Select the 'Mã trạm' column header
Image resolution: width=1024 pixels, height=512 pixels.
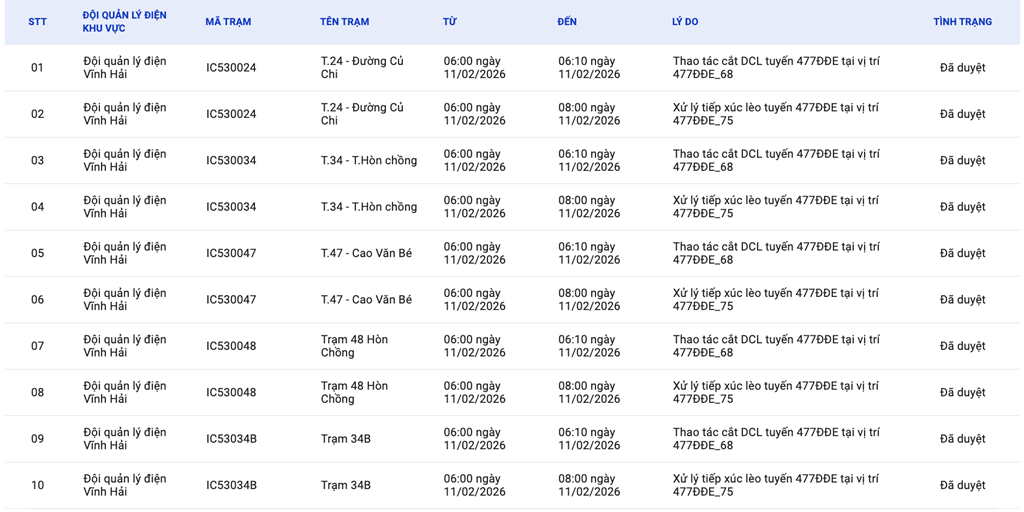tap(228, 22)
